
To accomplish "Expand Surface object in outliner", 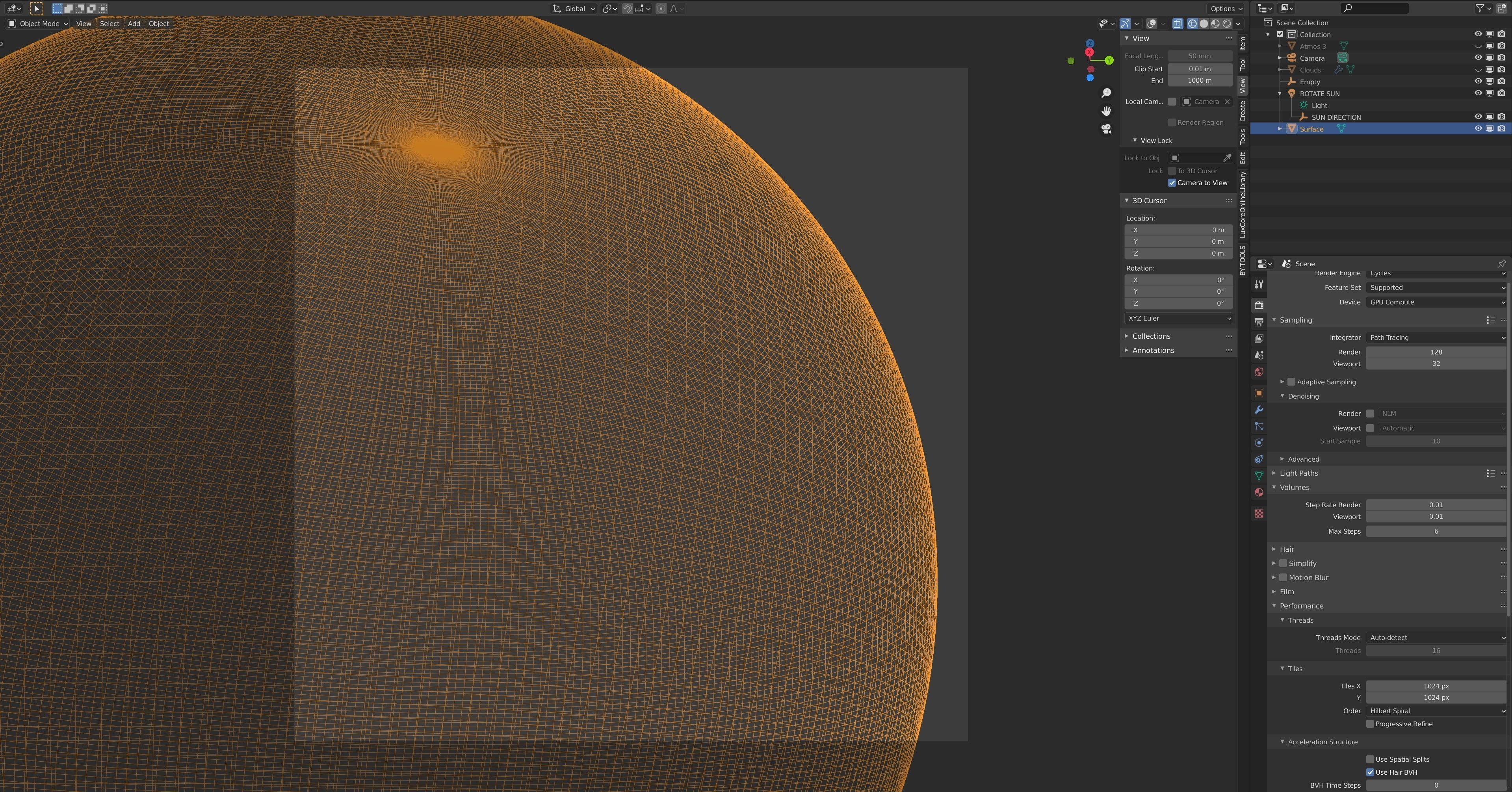I will tap(1280, 129).
